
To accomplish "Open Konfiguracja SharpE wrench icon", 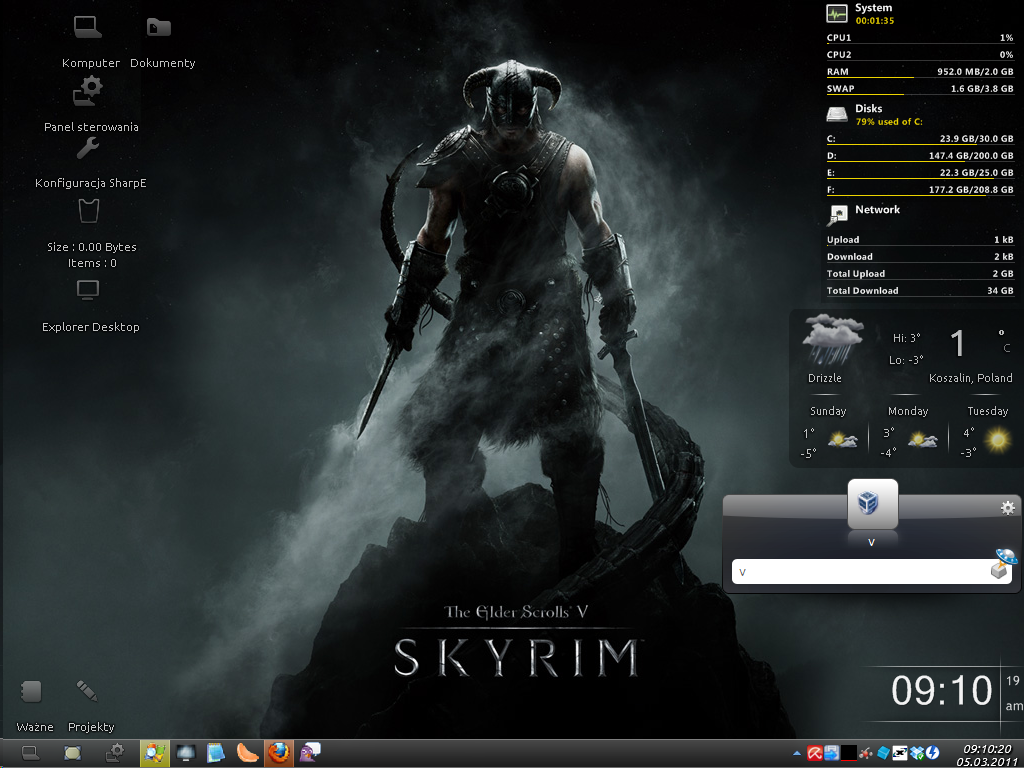I will pyautogui.click(x=88, y=148).
